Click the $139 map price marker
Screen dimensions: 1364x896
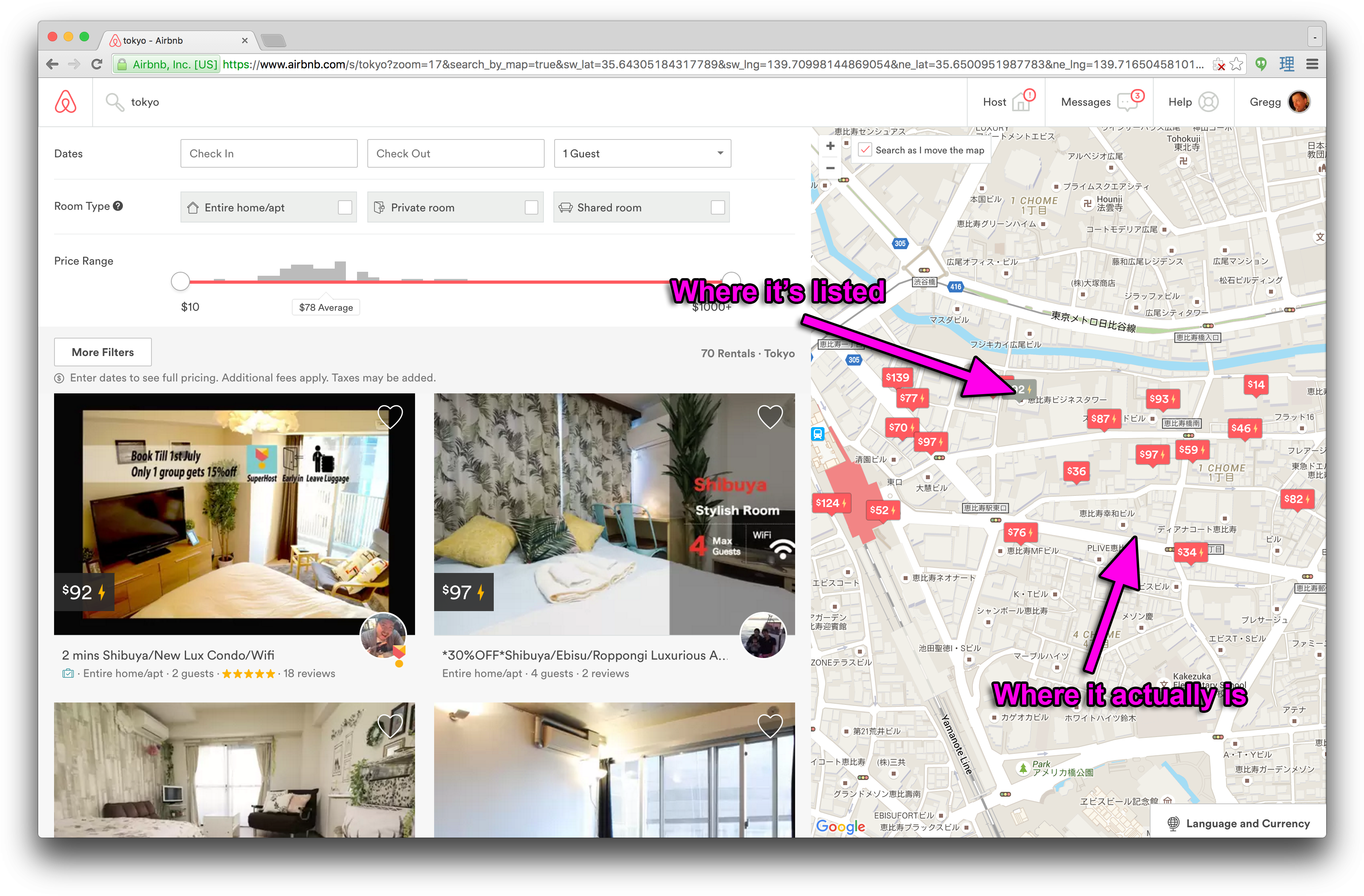click(x=897, y=377)
